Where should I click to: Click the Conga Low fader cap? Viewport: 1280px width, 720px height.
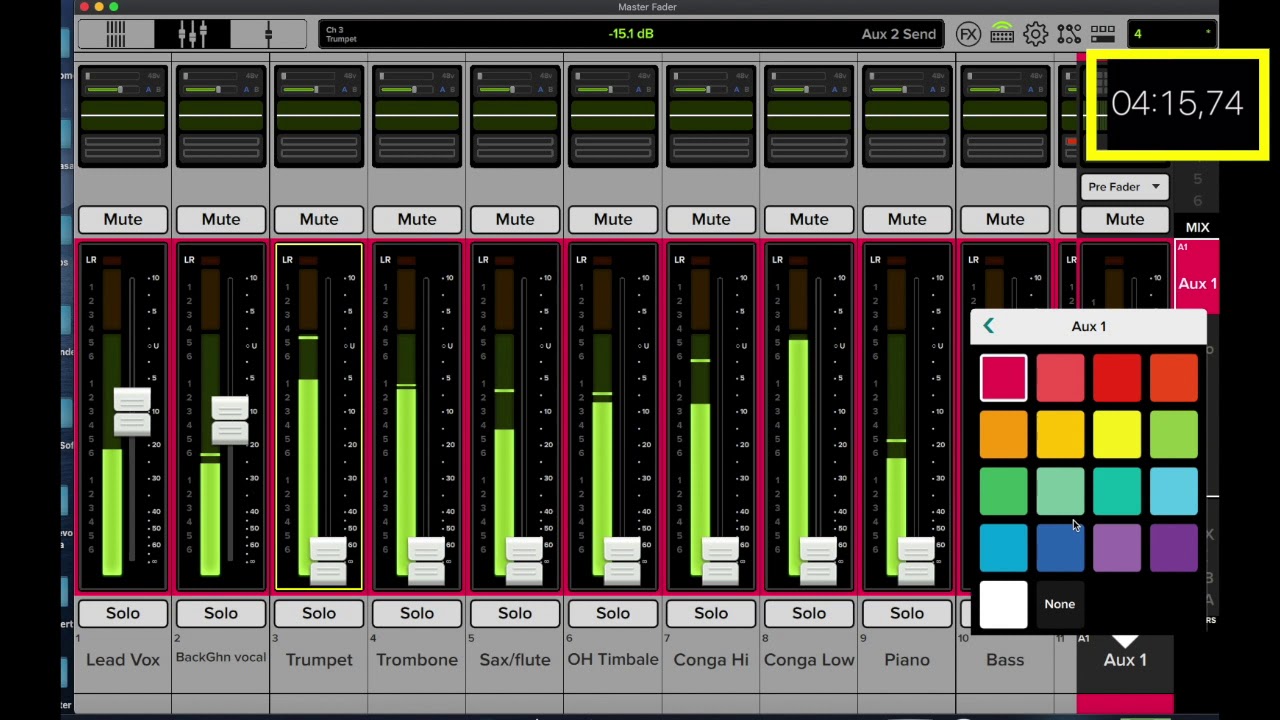pyautogui.click(x=818, y=560)
